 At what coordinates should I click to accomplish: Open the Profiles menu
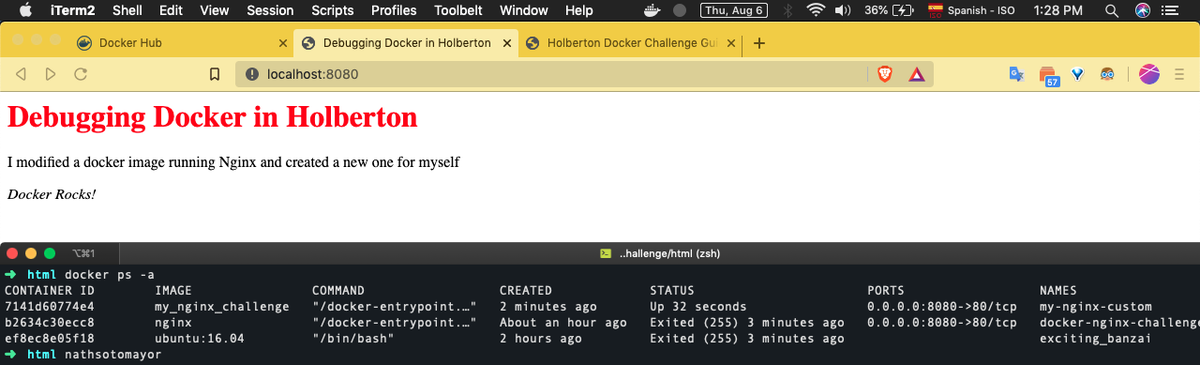click(x=394, y=10)
